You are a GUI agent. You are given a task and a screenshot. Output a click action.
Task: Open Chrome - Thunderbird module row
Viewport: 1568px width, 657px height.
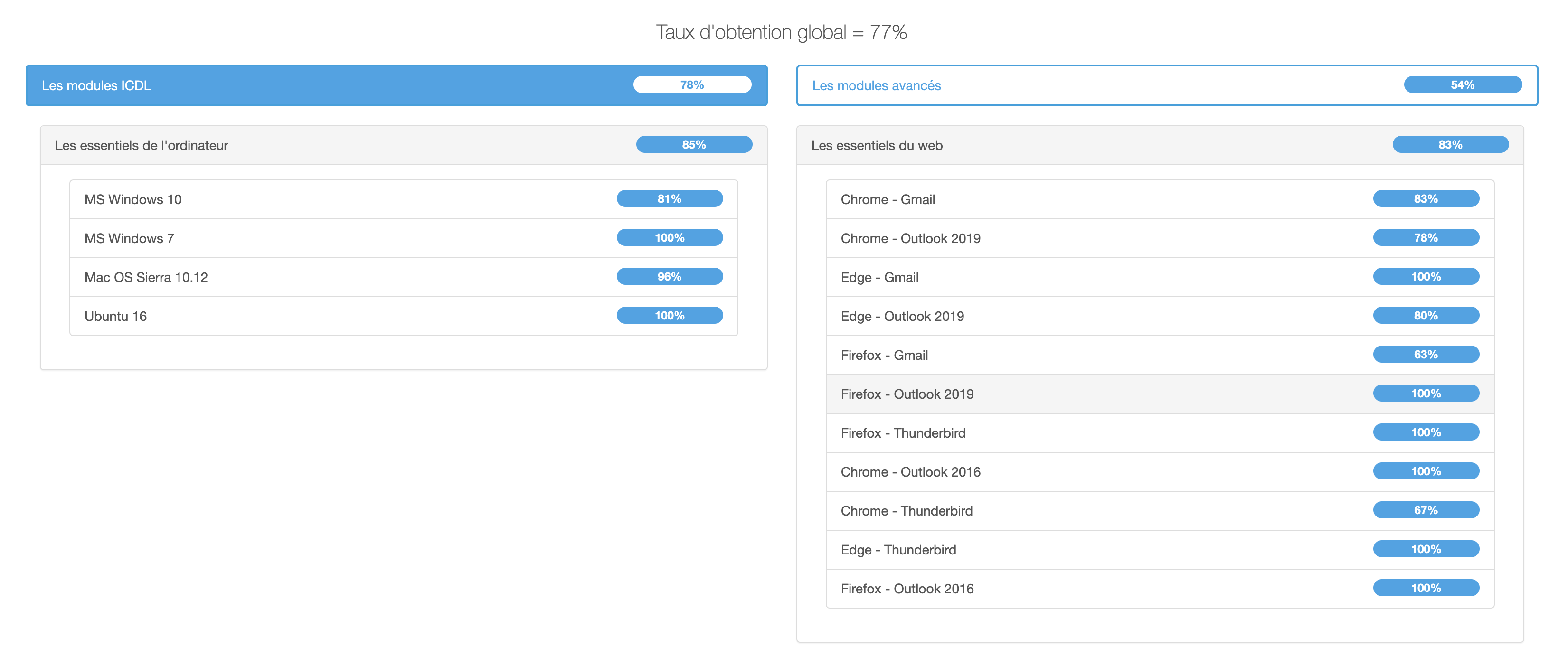pos(906,511)
